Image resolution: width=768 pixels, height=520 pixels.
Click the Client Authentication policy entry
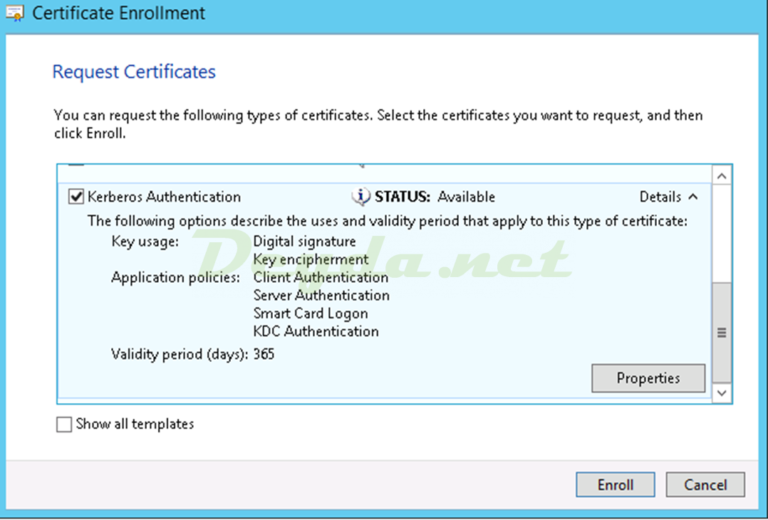coord(320,277)
